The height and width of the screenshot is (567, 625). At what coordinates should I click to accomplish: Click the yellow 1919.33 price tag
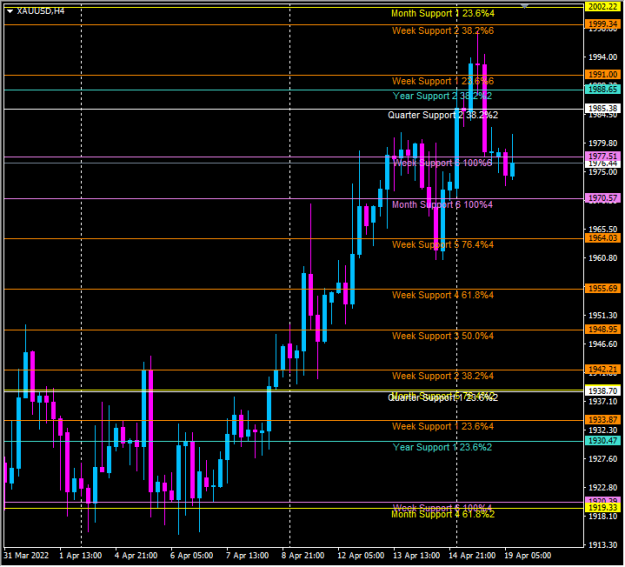point(603,508)
